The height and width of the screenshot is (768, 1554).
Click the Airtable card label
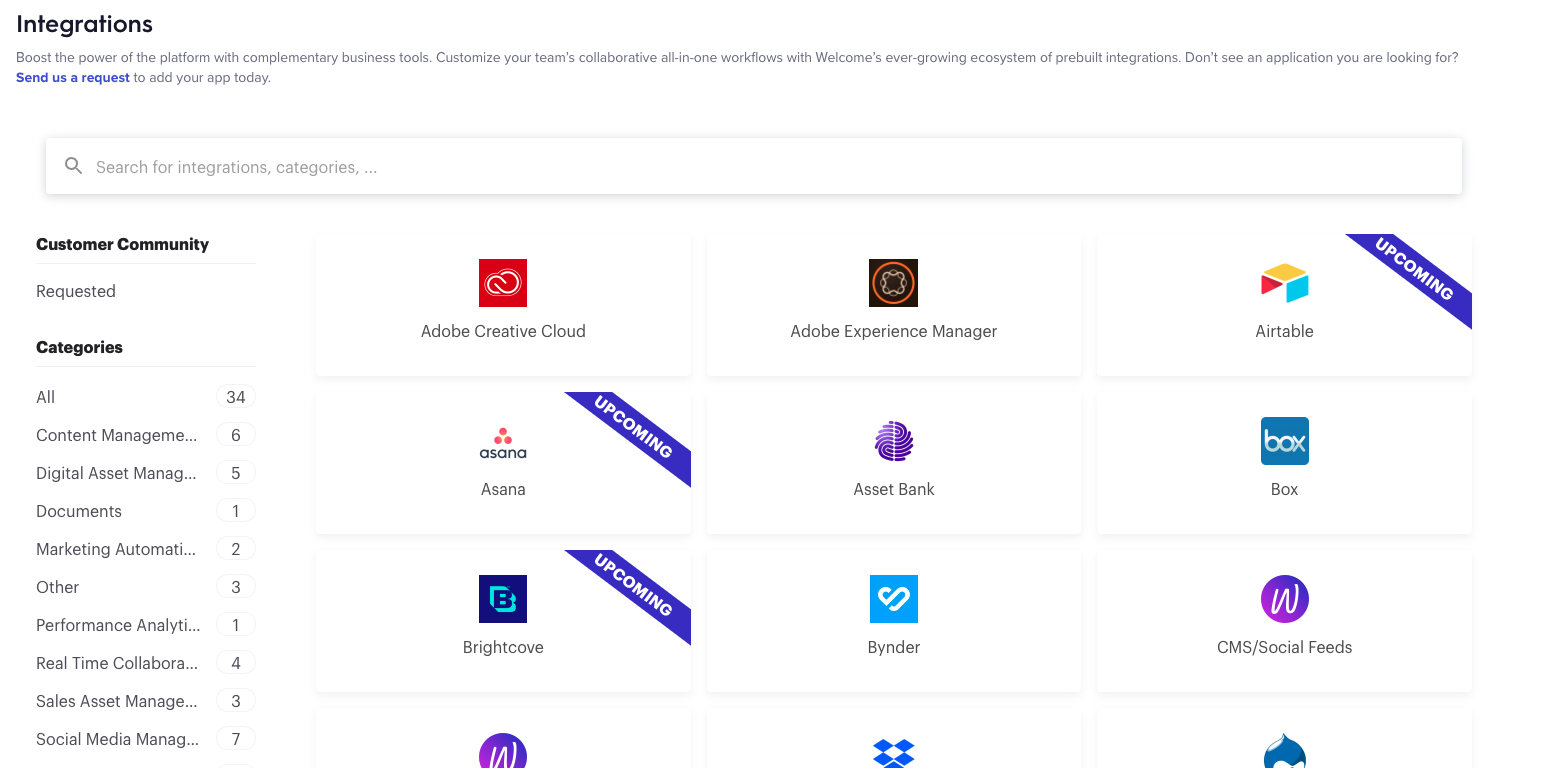pos(1285,331)
